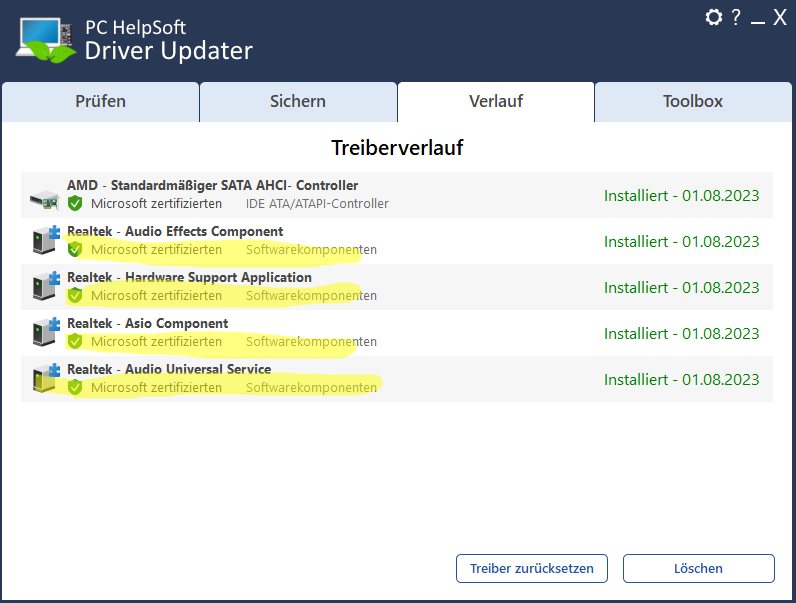796x603 pixels.
Task: Select the AMD Standardmäßiger SATA AHCI-Controller entry
Action: (x=397, y=195)
